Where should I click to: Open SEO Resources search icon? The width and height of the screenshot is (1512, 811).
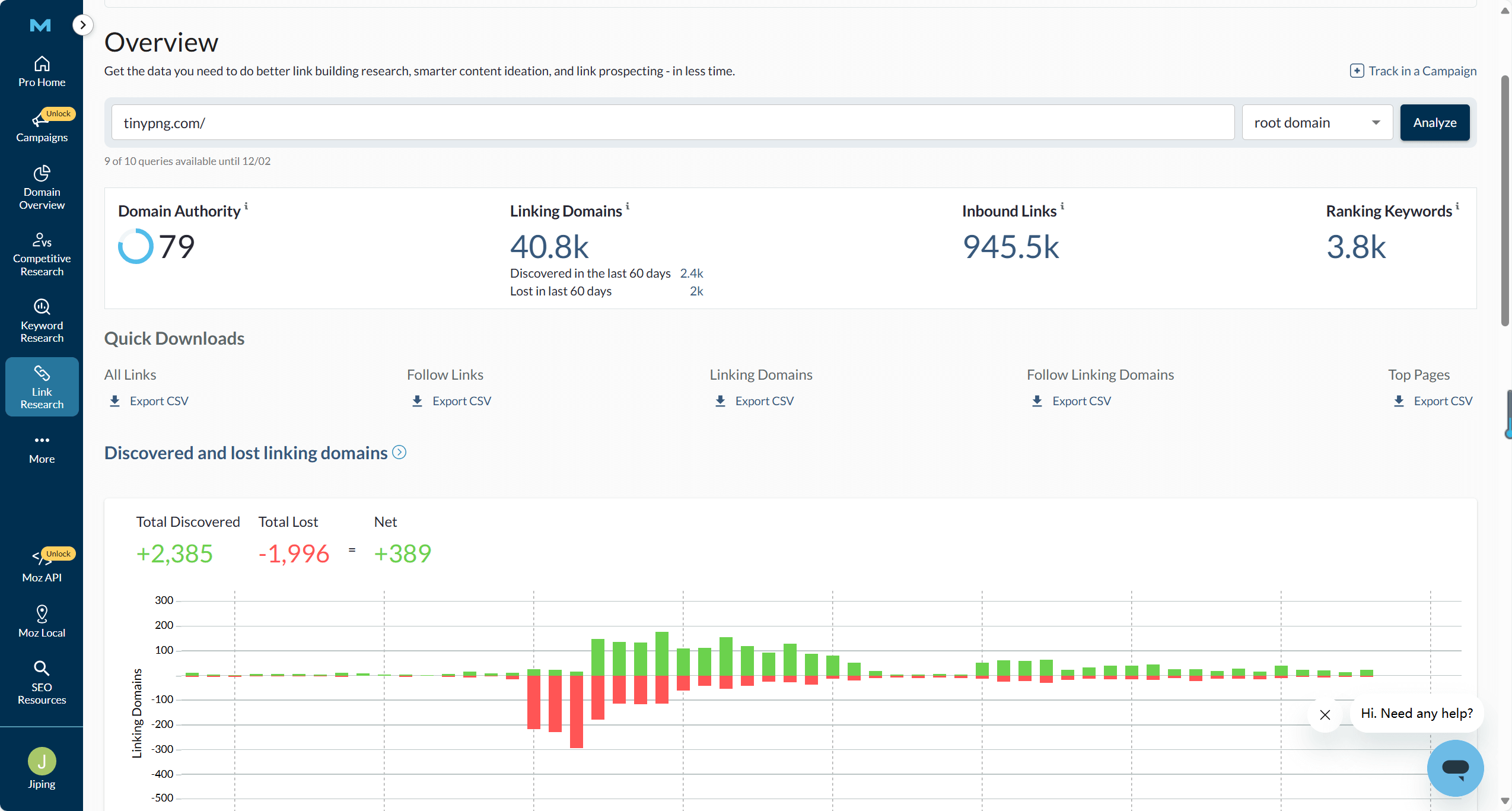click(42, 669)
